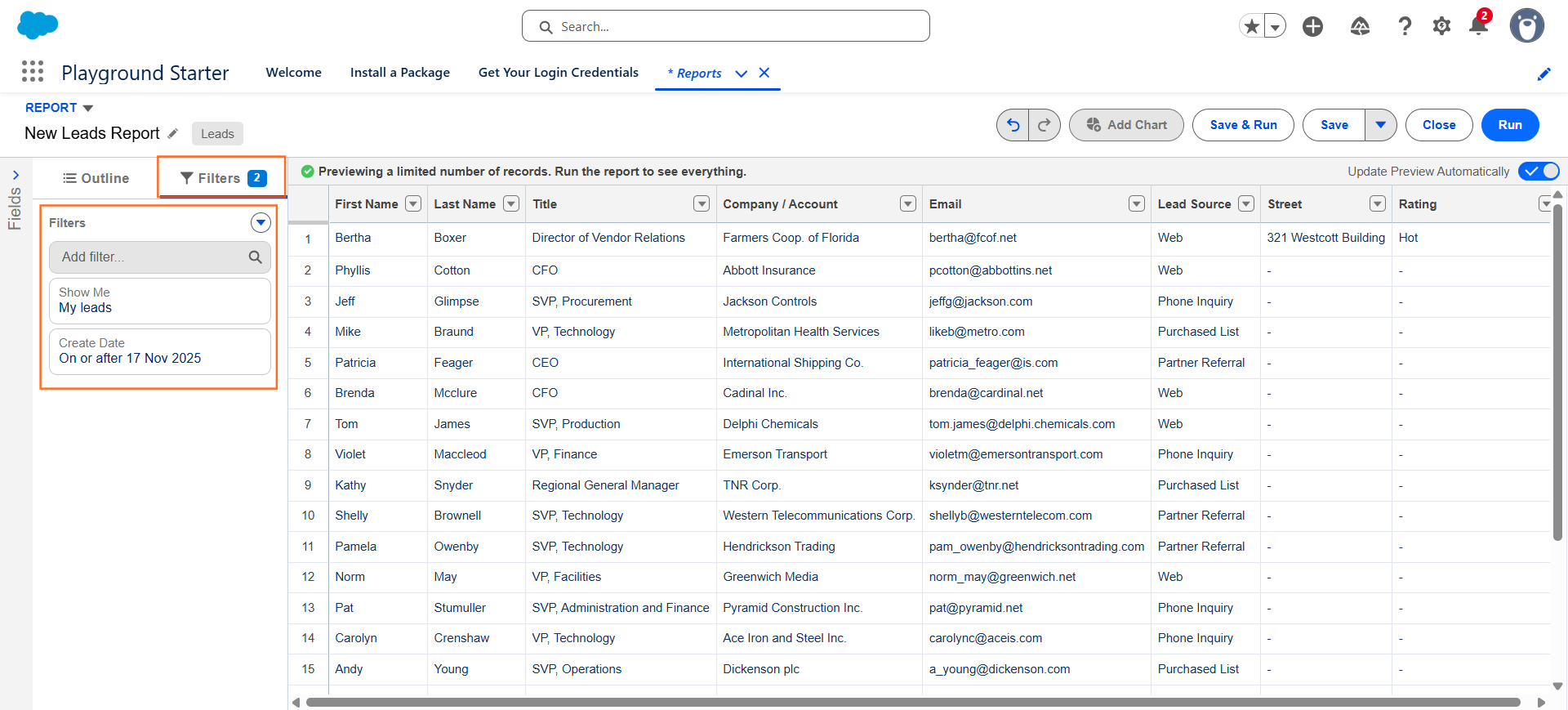The image size is (1568, 710).
Task: Open Company / Account column menu
Action: pos(908,203)
